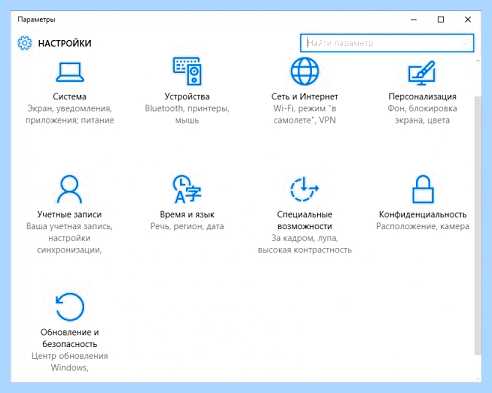Click the Параметры window title
This screenshot has height=393, width=492.
(x=36, y=20)
